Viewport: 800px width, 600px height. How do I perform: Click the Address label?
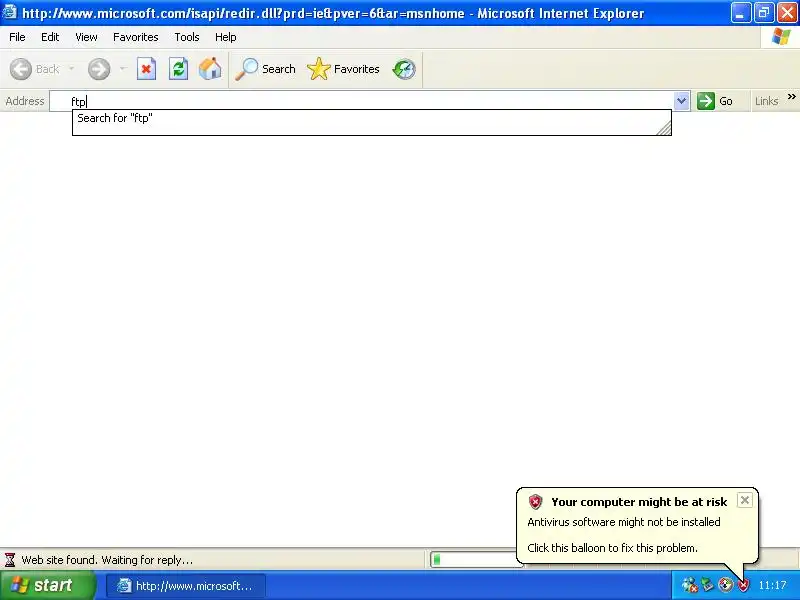coord(24,101)
